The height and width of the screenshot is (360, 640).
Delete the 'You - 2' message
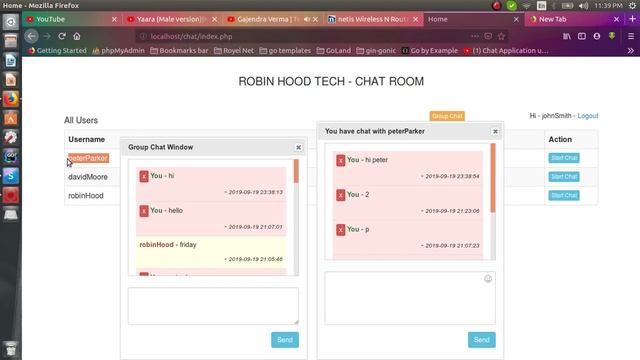click(x=340, y=195)
